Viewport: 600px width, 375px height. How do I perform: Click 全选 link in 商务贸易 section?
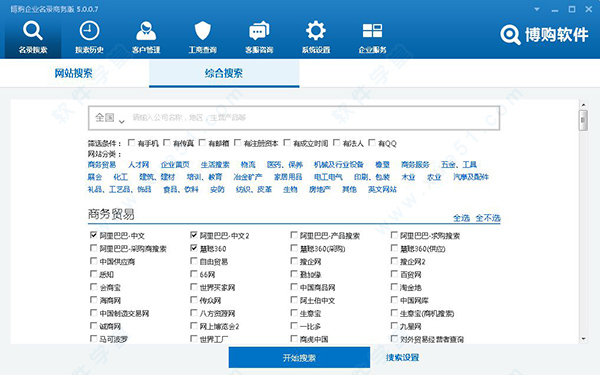461,218
